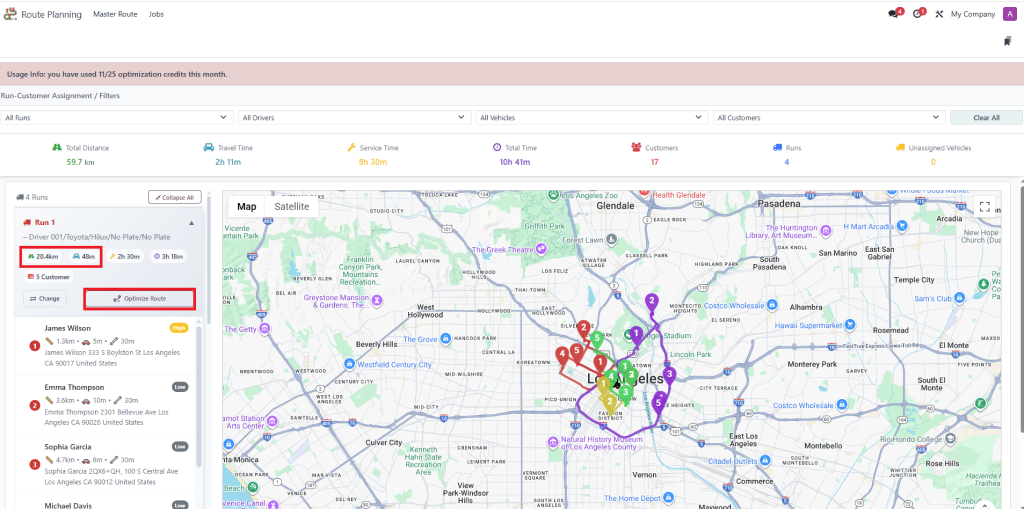Open the messages chat bubble icon
Image resolution: width=1024 pixels, height=509 pixels.
pos(893,14)
